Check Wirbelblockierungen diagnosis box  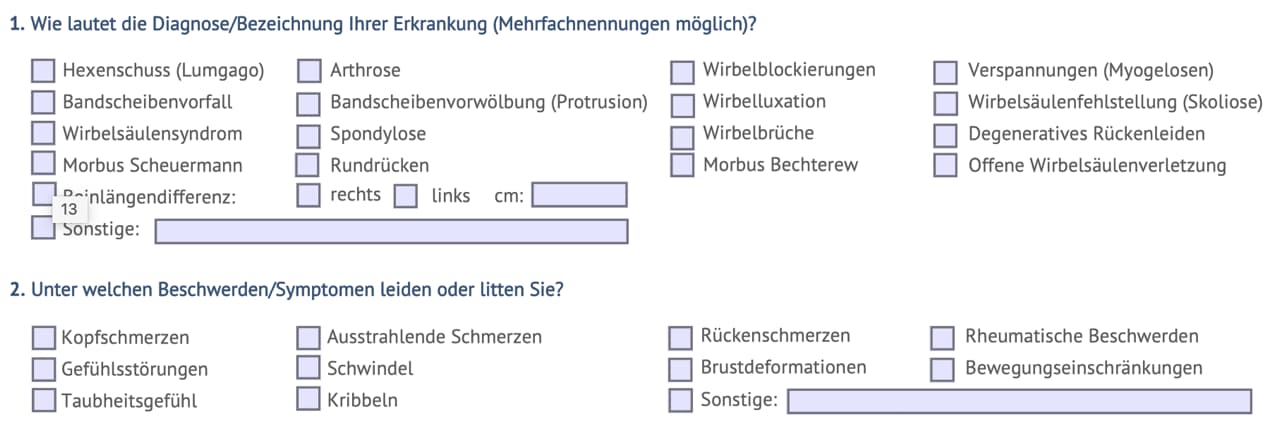(x=682, y=72)
